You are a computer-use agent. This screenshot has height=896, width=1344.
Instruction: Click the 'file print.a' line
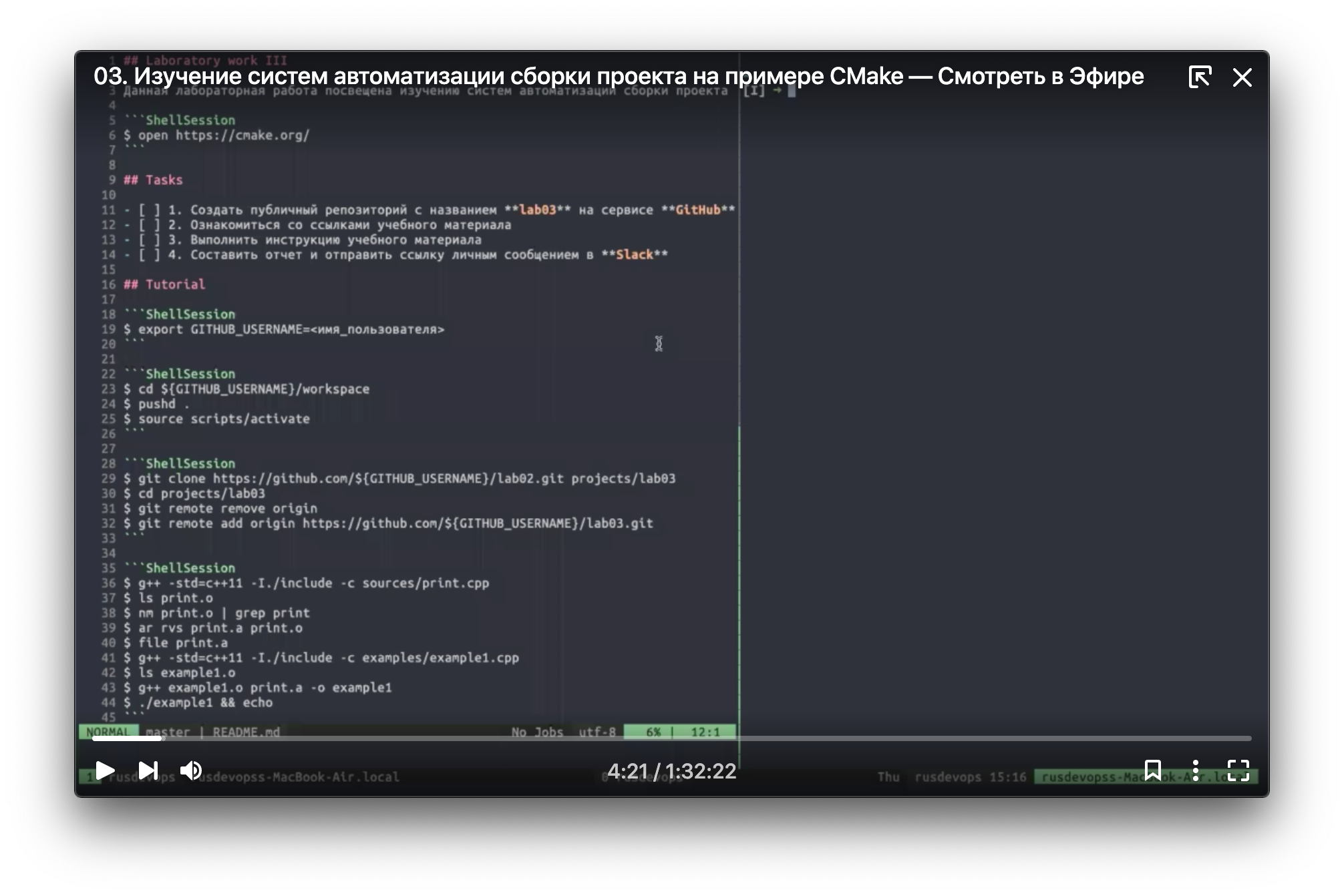click(x=176, y=642)
